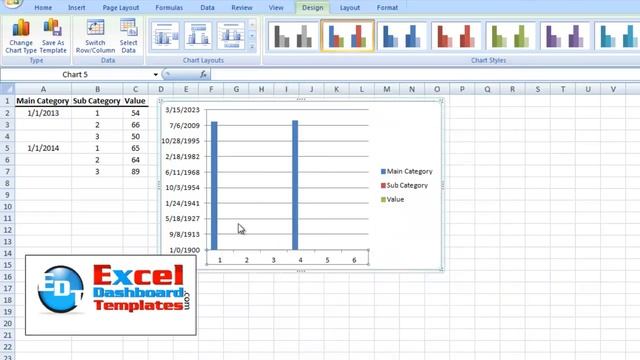Viewport: 640px width, 360px height.
Task: Choose the third chart layout thumbnail
Action: (231, 36)
